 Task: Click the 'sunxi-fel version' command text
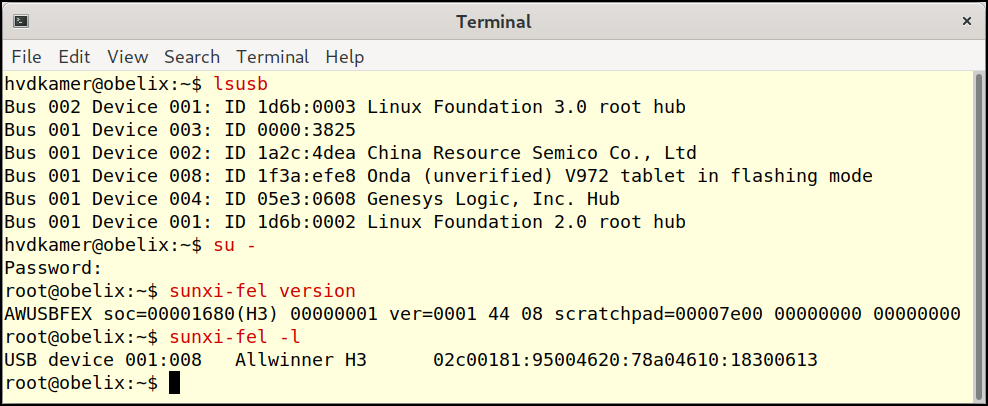point(263,291)
